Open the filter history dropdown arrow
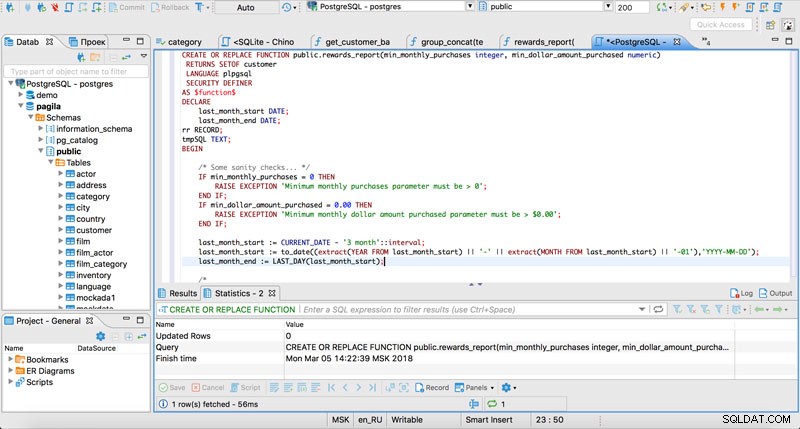Image resolution: width=800 pixels, height=429 pixels. click(642, 310)
